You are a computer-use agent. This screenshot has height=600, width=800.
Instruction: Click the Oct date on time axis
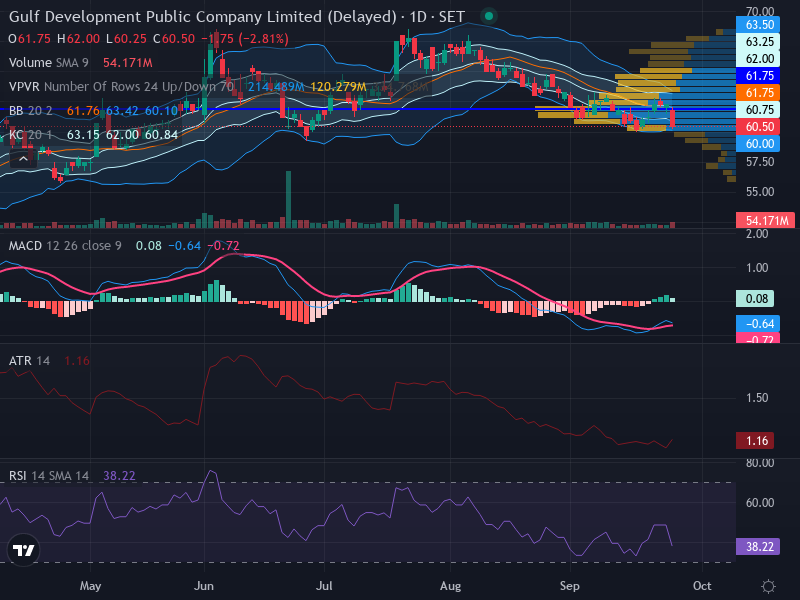[x=702, y=586]
